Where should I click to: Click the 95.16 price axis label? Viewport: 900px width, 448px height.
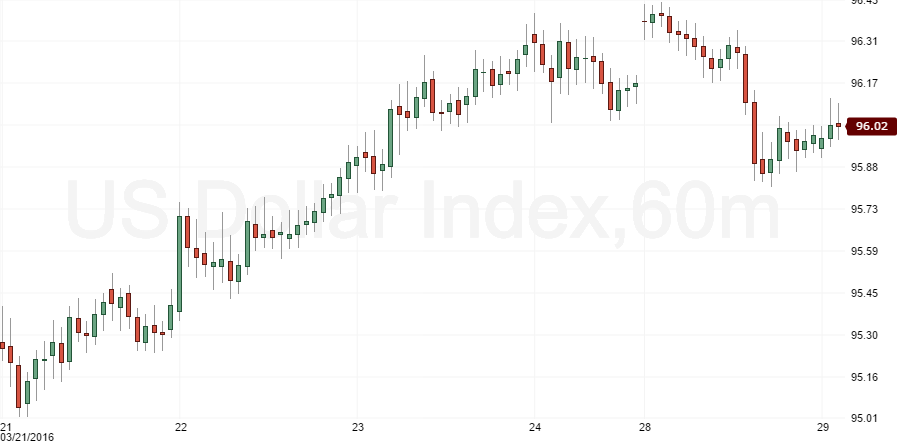[864, 377]
